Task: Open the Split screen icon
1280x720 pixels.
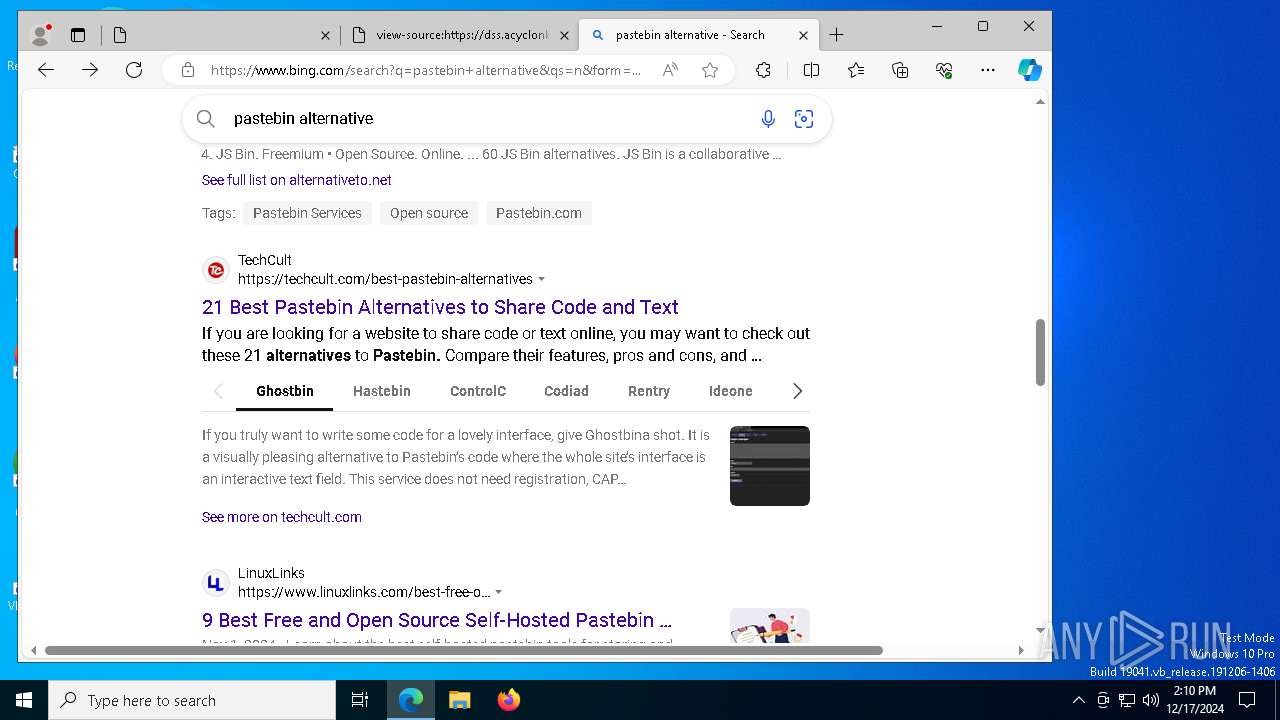Action: tap(811, 70)
